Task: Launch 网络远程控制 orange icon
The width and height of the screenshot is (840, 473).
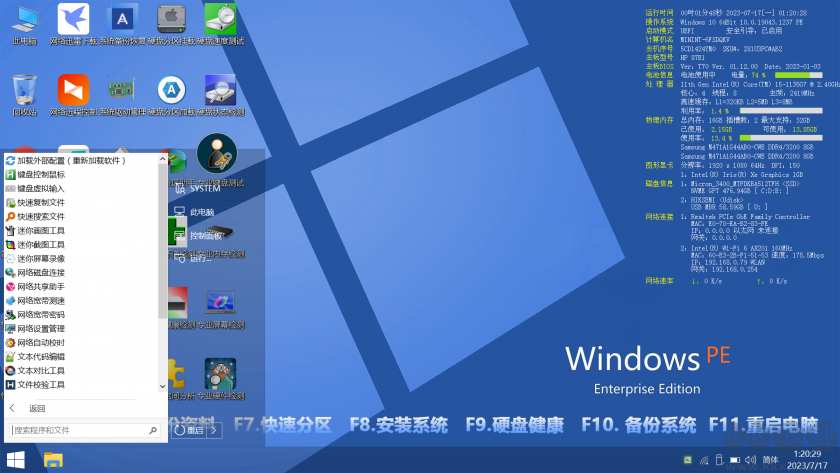Action: (x=73, y=95)
